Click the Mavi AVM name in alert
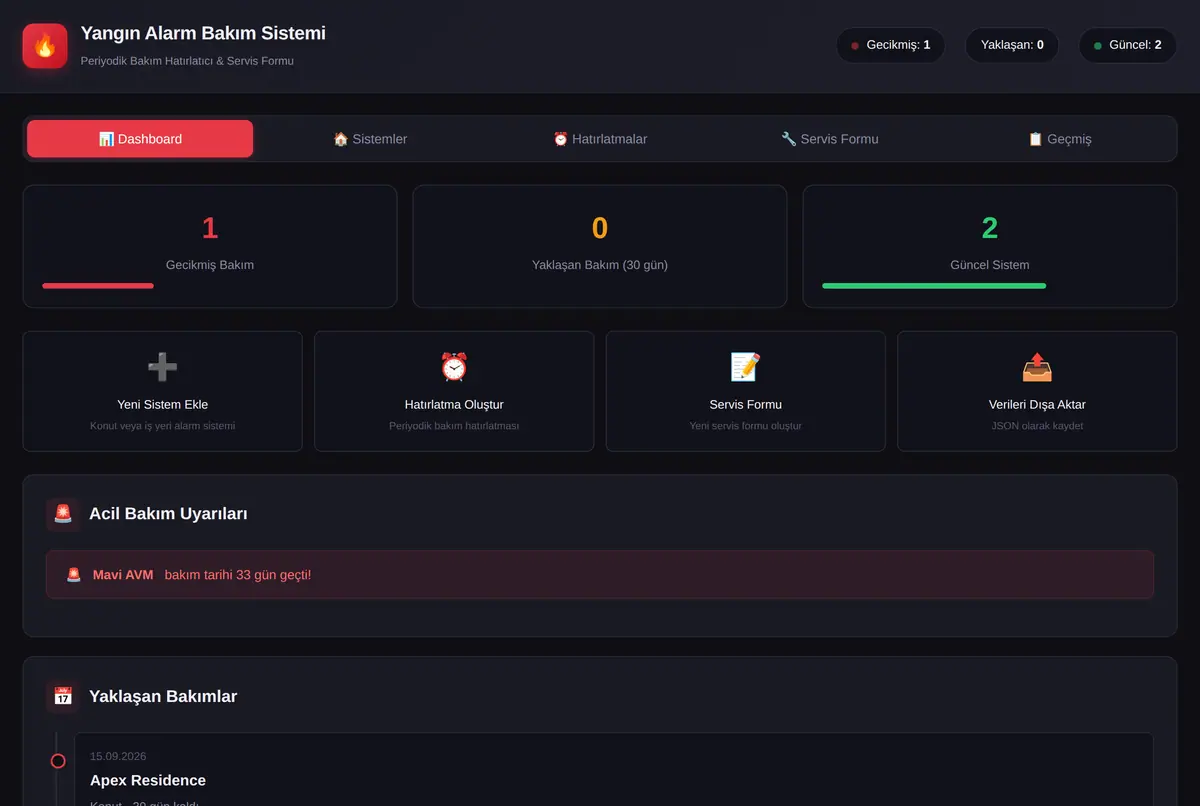The height and width of the screenshot is (806, 1200). click(x=123, y=575)
